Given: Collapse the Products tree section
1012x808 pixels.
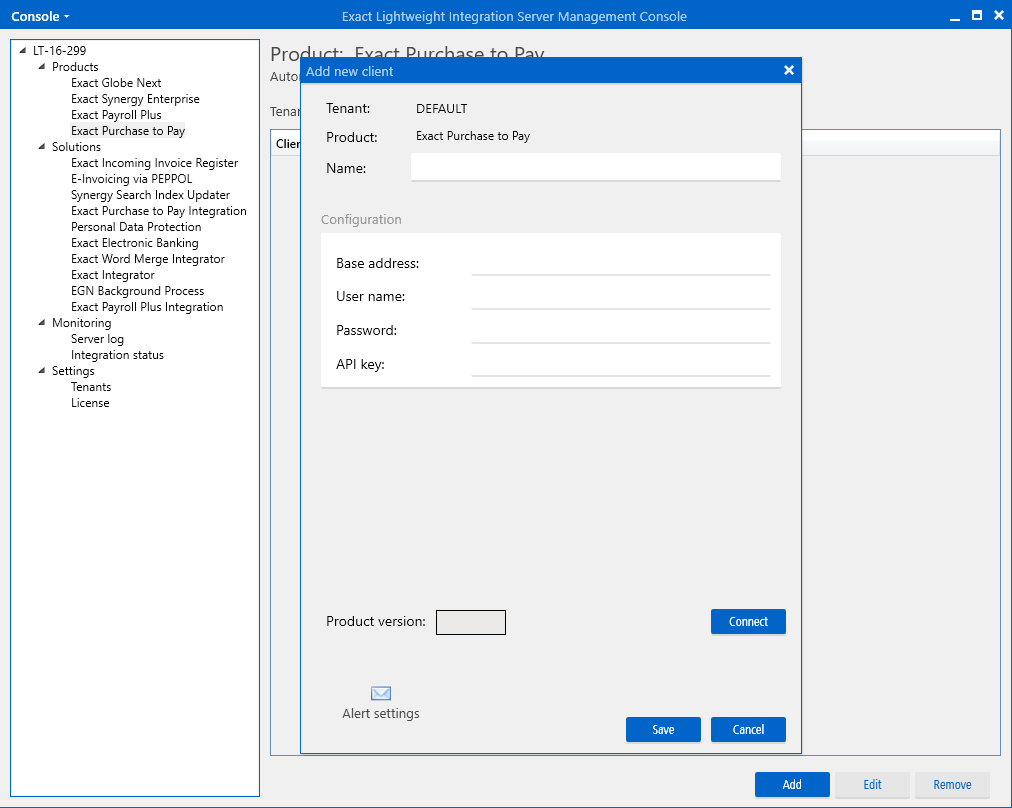Looking at the screenshot, I should click(42, 66).
